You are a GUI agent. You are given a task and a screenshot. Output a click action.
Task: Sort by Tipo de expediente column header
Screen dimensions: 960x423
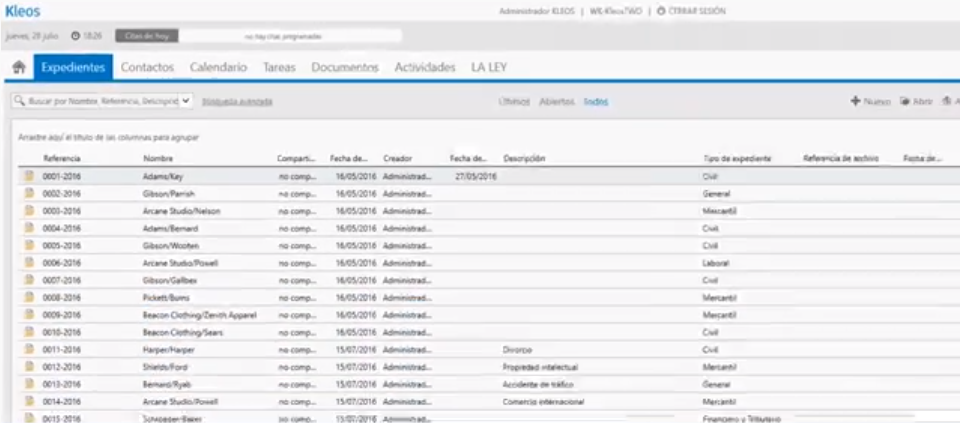pos(737,159)
